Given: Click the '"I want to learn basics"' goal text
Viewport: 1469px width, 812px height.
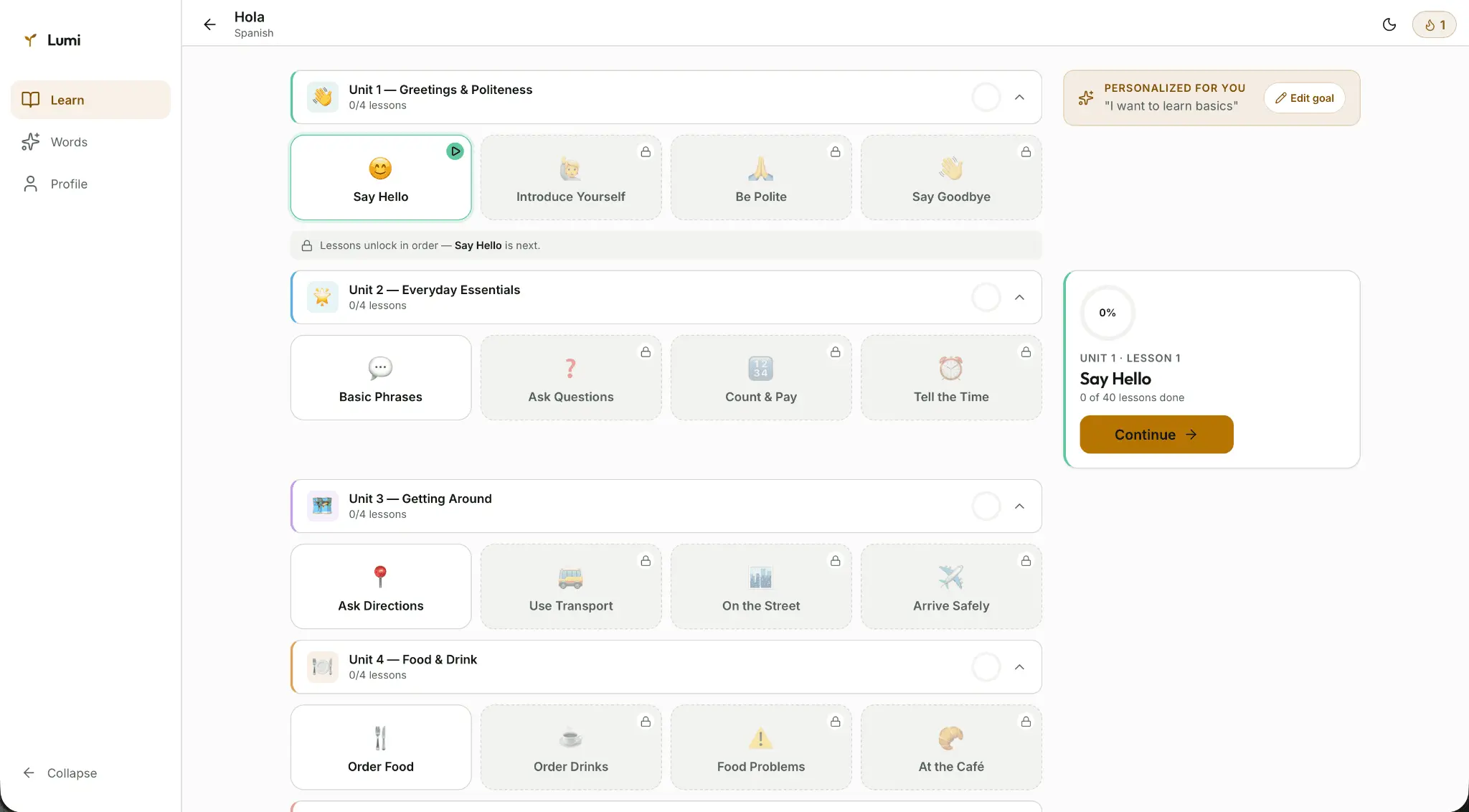Looking at the screenshot, I should click(1171, 106).
